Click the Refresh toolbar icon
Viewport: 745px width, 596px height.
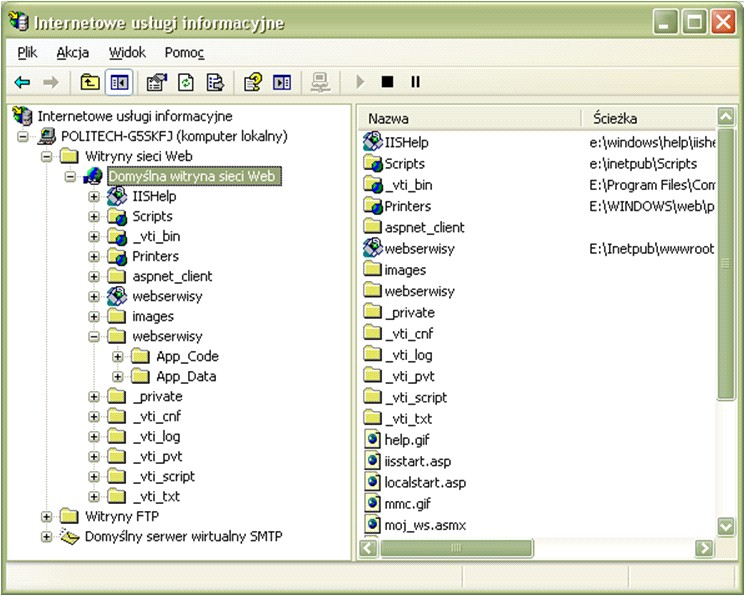[186, 83]
